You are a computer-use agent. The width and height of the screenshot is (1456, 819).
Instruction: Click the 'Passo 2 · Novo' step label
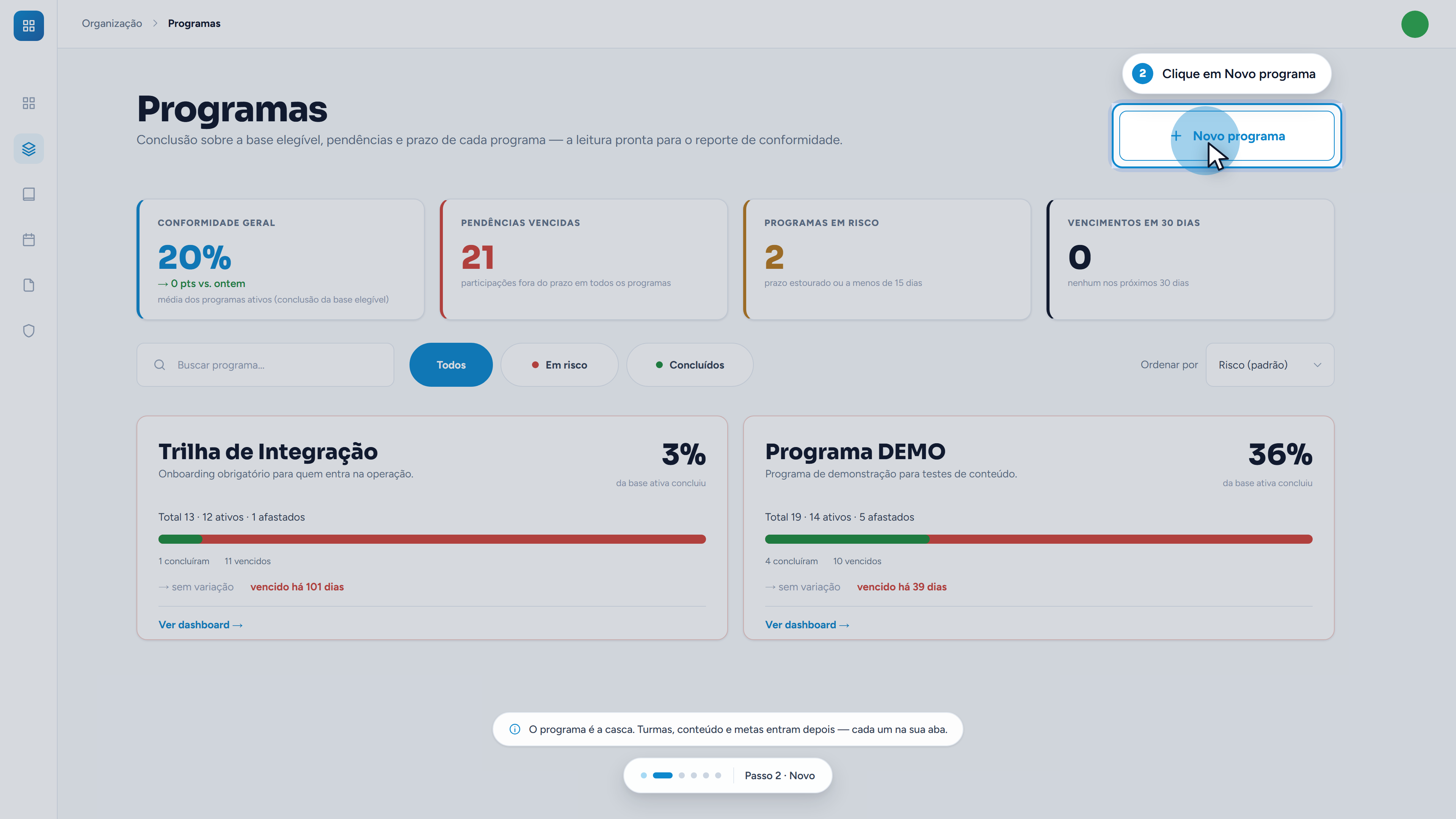tap(780, 775)
